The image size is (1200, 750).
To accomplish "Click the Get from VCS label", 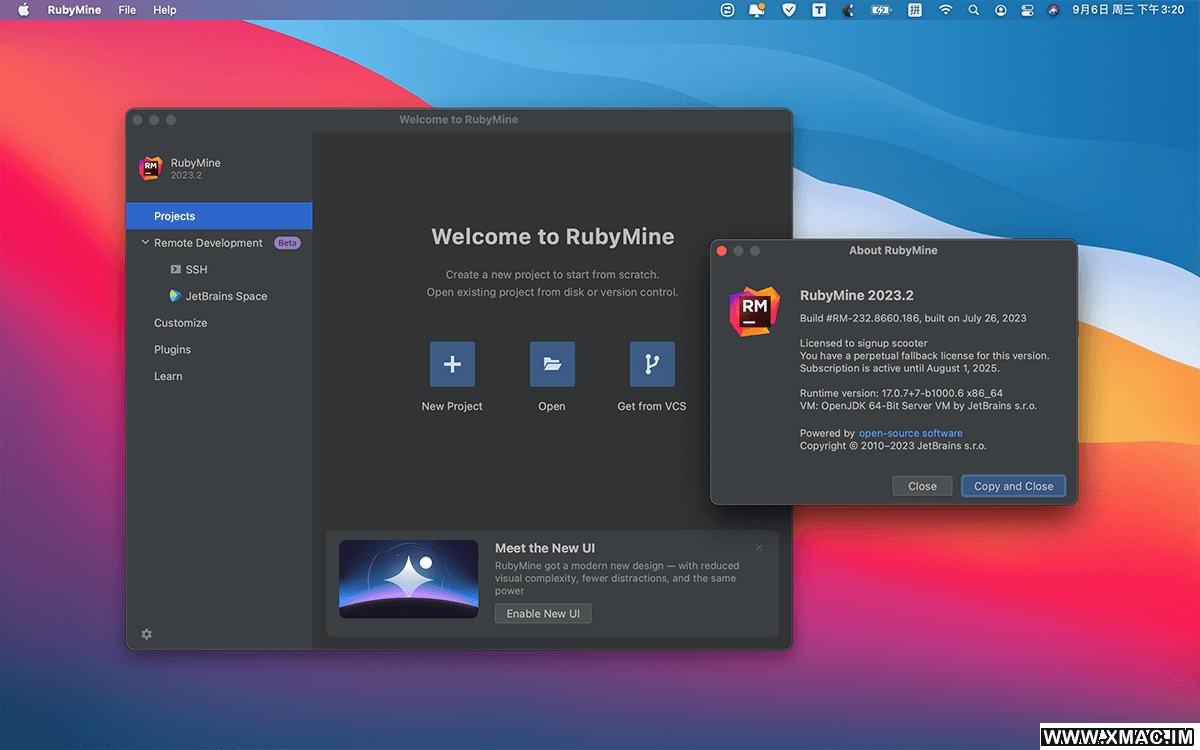I will click(x=652, y=406).
